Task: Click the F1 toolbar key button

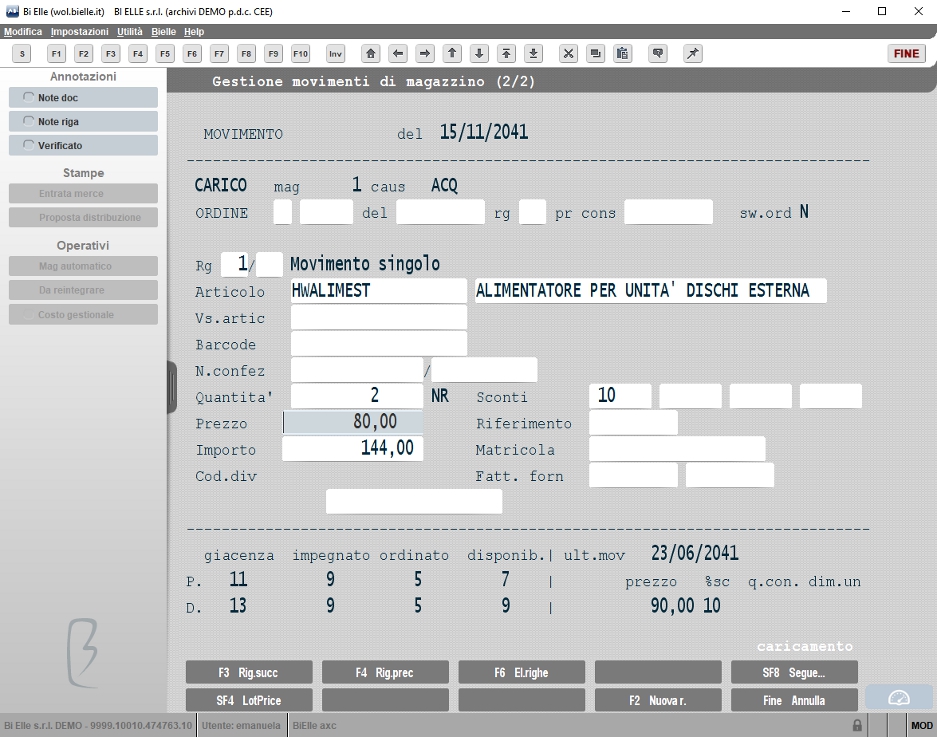Action: click(56, 54)
